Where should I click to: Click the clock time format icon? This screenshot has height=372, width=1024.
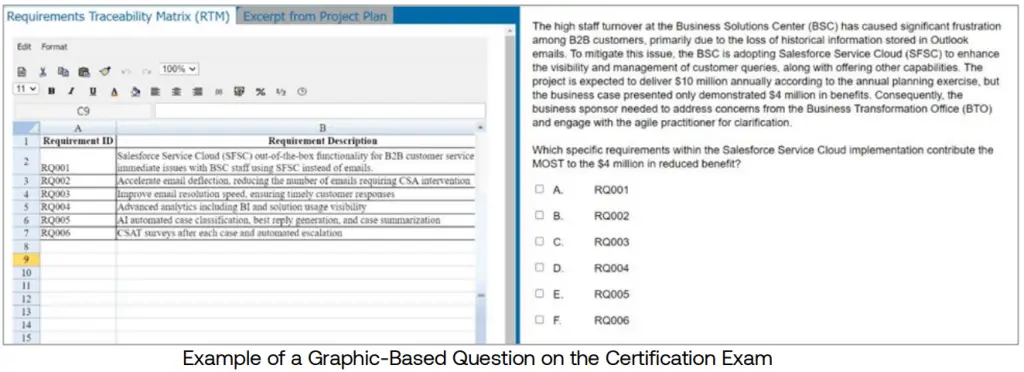coord(302,92)
